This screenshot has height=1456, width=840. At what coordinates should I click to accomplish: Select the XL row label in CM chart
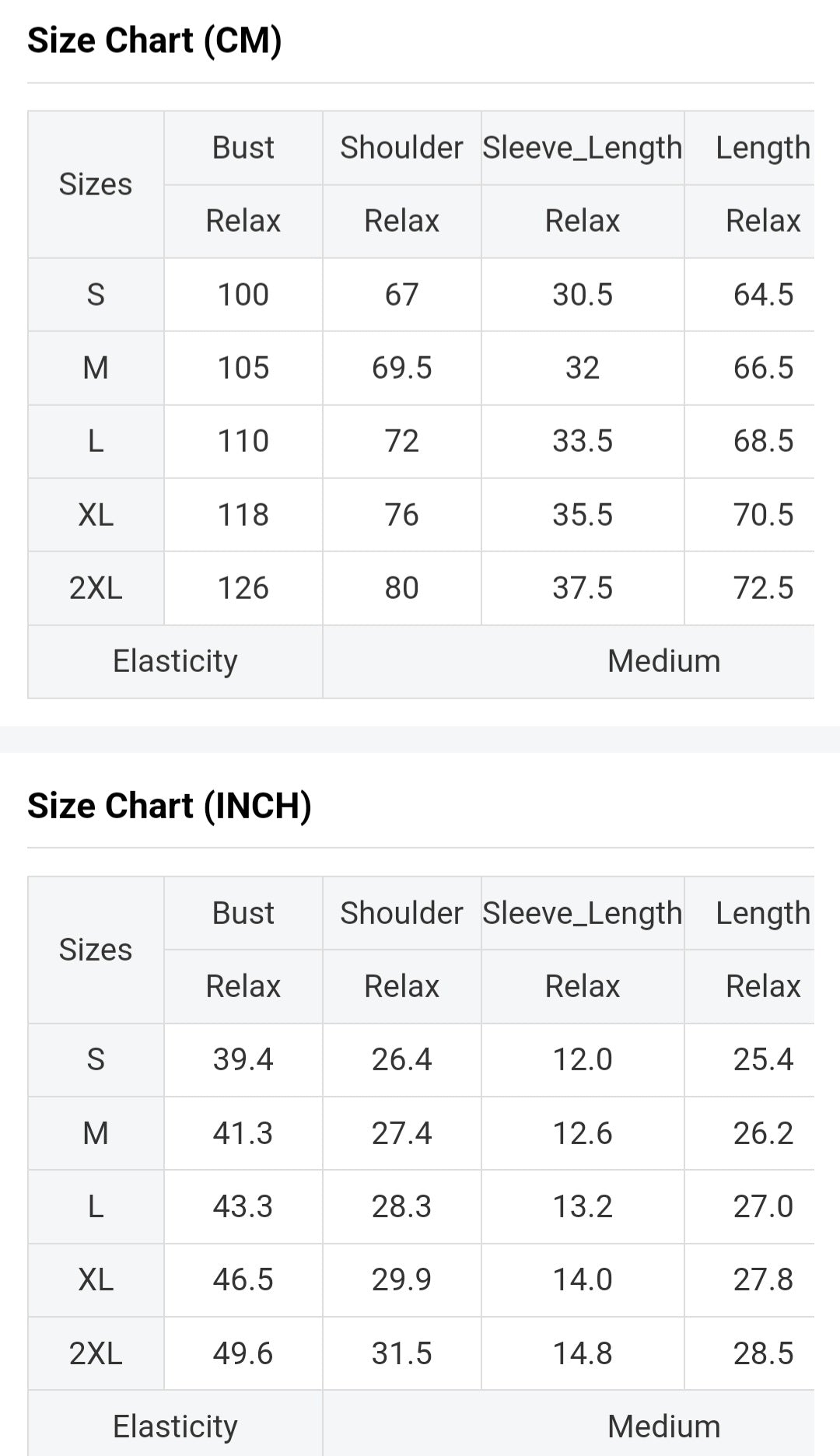point(96,515)
